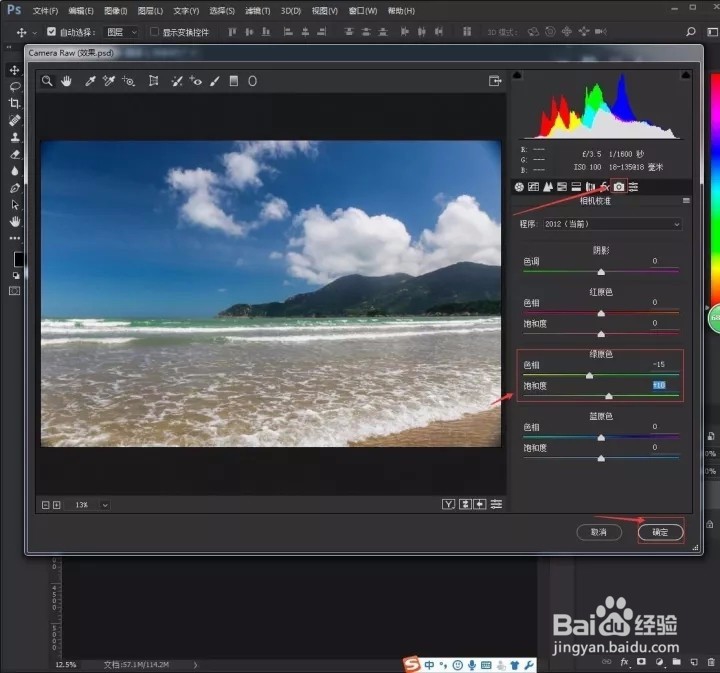Toggle Camera Raw full screen mode icon
This screenshot has height=673, width=720.
[495, 81]
